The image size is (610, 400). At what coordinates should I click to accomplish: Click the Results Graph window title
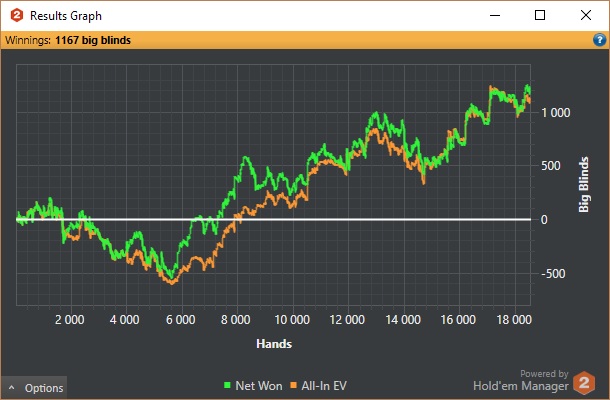[66, 16]
